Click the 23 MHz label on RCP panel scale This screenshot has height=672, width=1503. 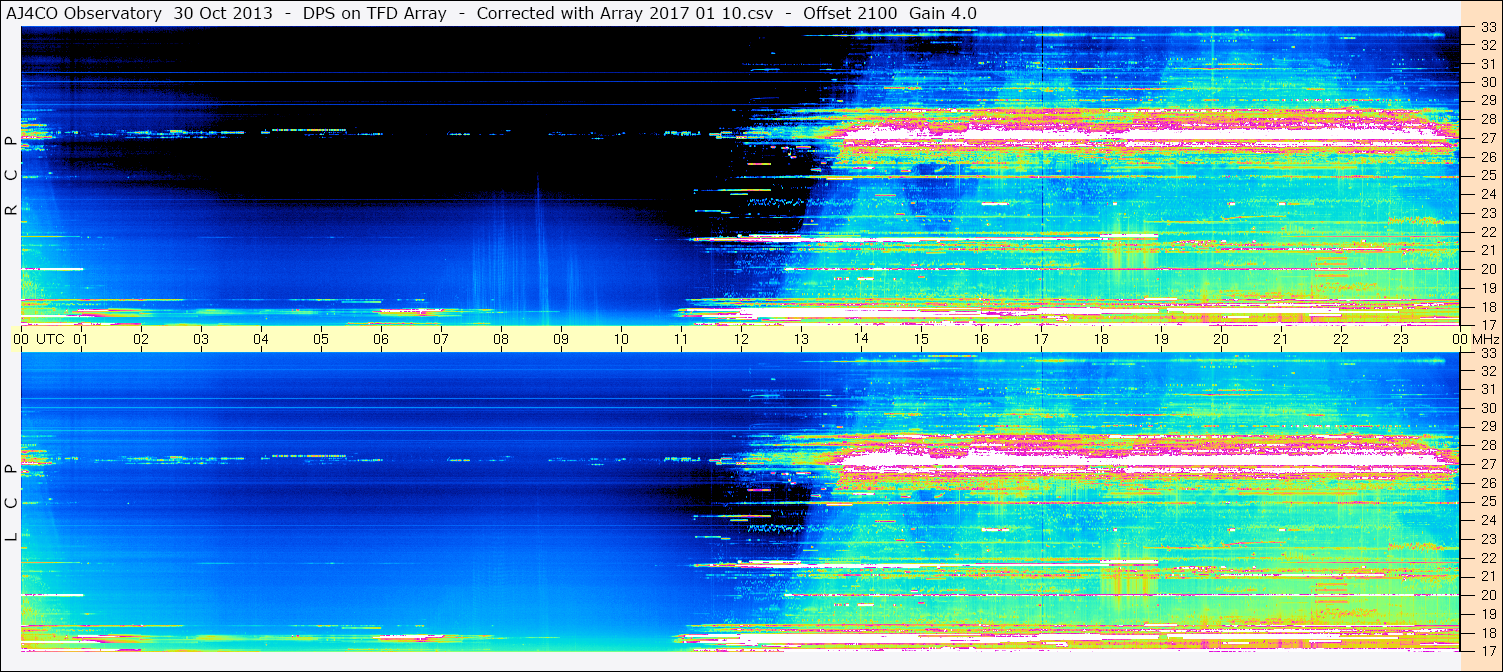1487,213
